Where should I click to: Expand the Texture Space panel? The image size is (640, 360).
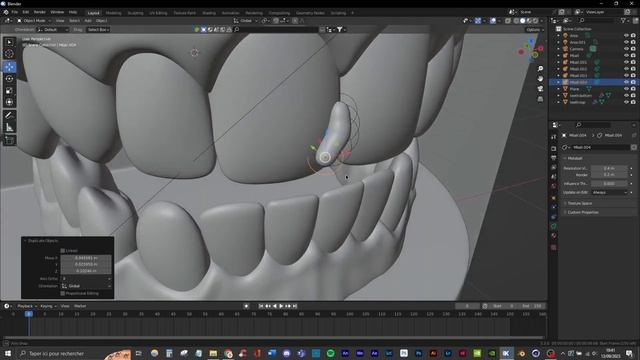(580, 203)
